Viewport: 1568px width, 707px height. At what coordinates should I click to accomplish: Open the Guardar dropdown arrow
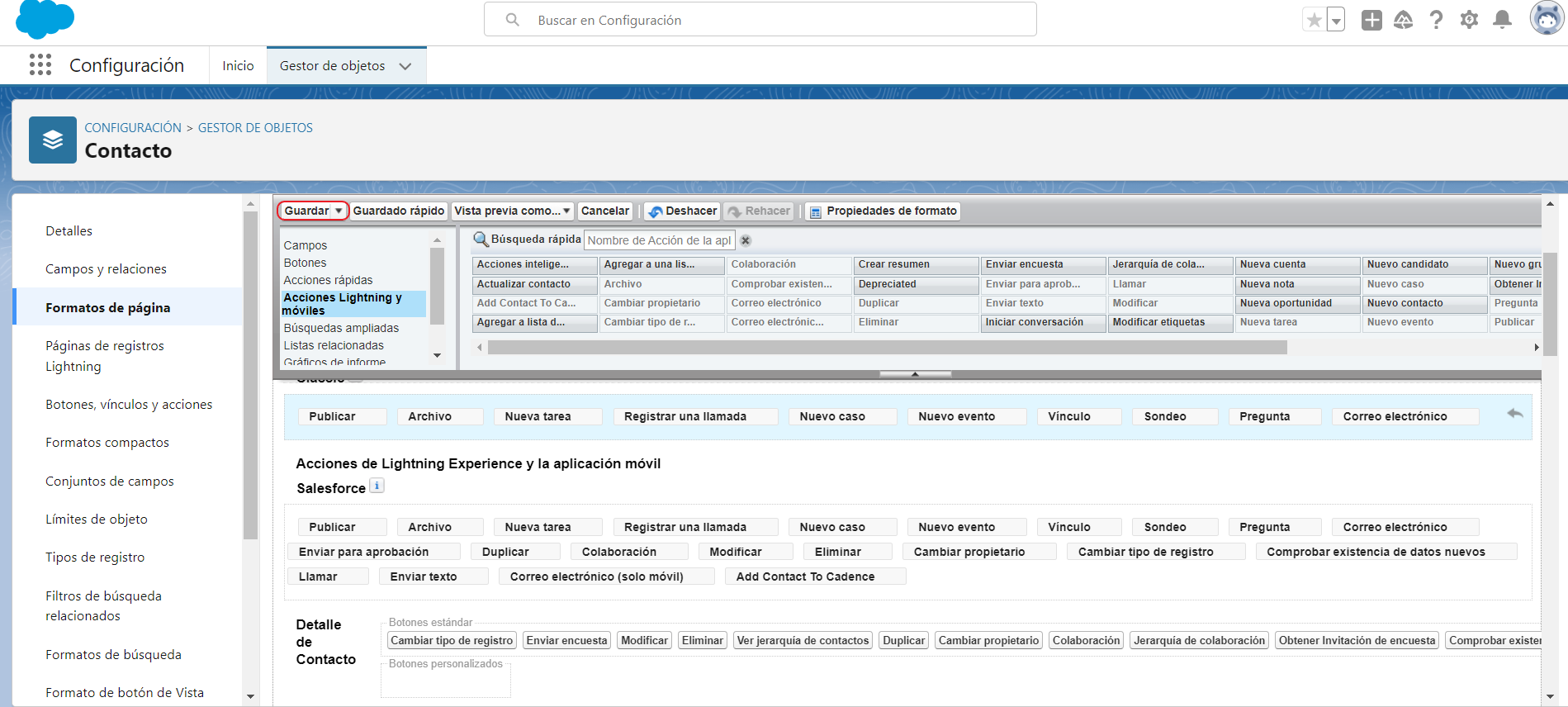(339, 211)
